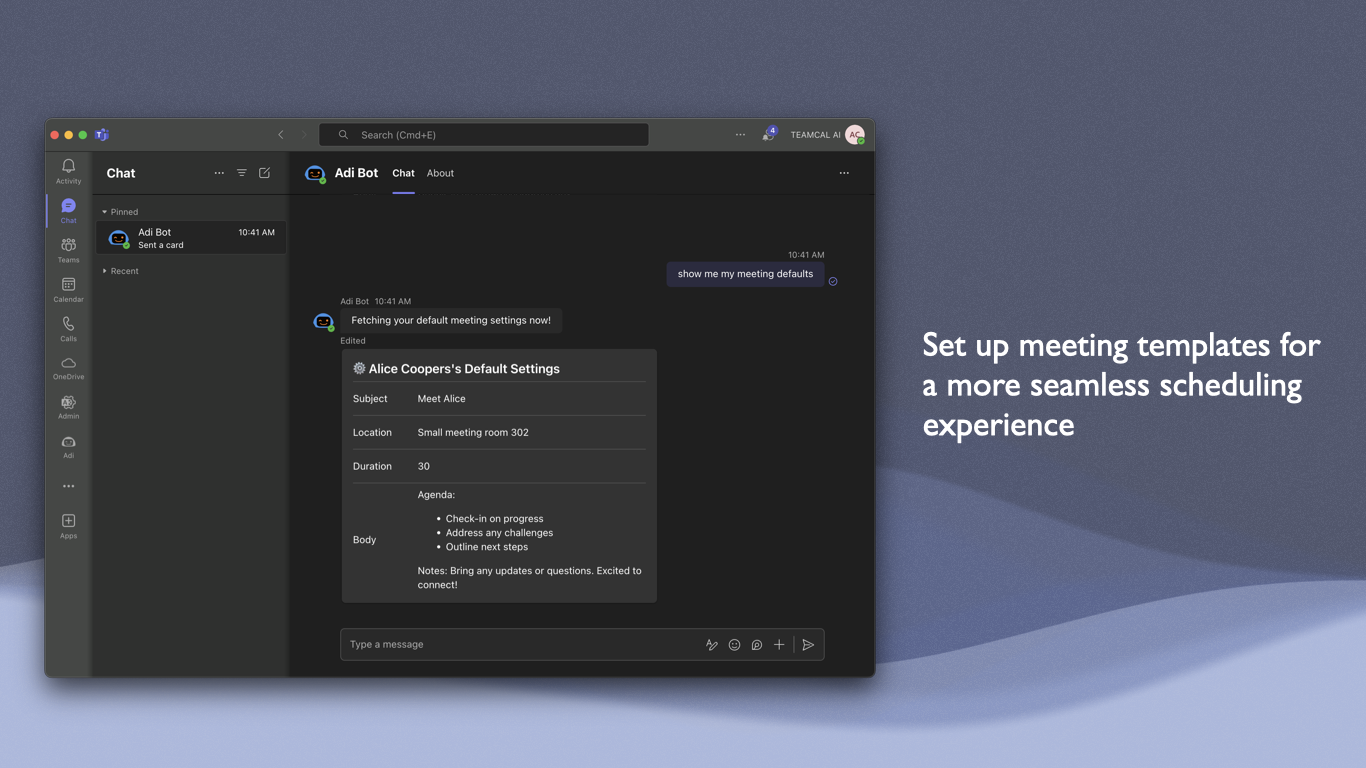Image resolution: width=1366 pixels, height=768 pixels.
Task: Open the emoji picker
Action: click(x=734, y=645)
